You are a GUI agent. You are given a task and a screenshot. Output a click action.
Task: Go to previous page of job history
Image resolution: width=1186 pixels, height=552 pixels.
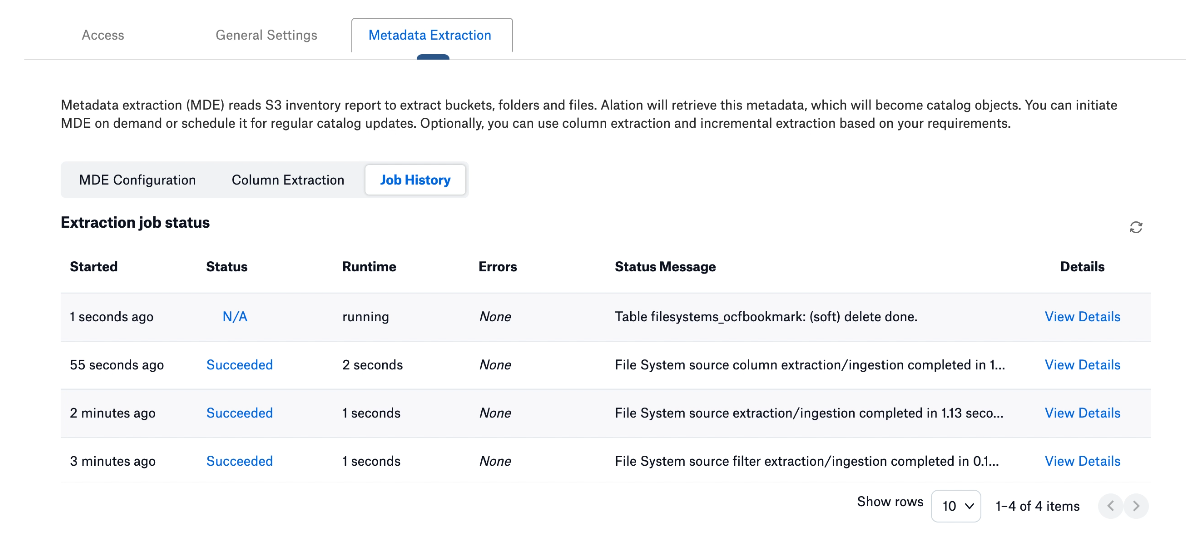[1110, 506]
